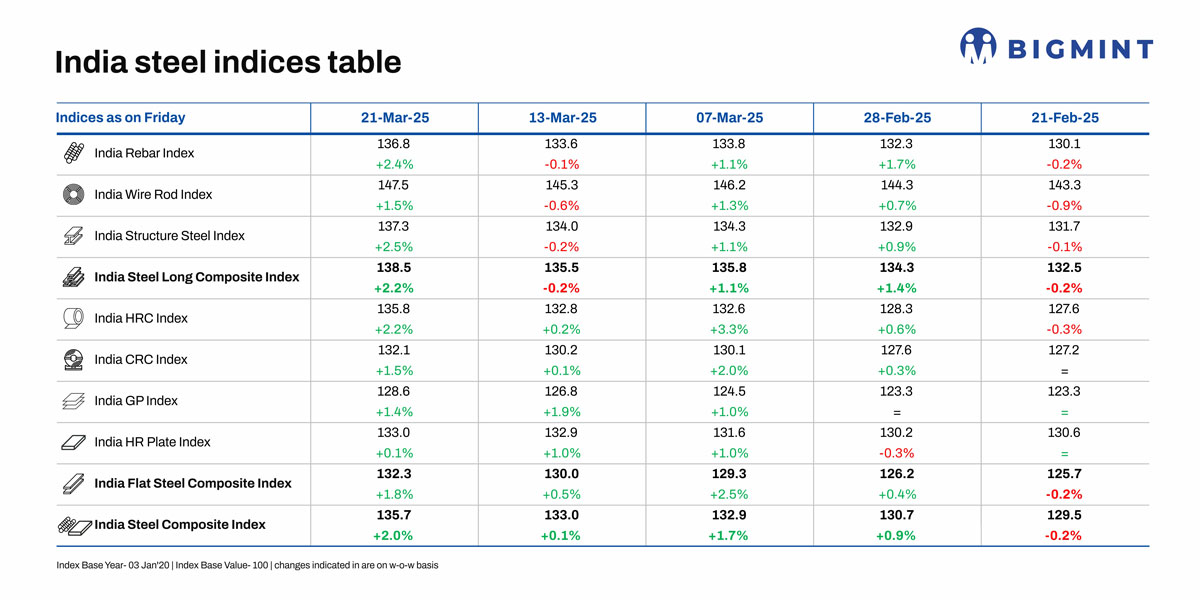1200x600 pixels.
Task: Select the 21-Mar-25 column header
Action: point(395,118)
